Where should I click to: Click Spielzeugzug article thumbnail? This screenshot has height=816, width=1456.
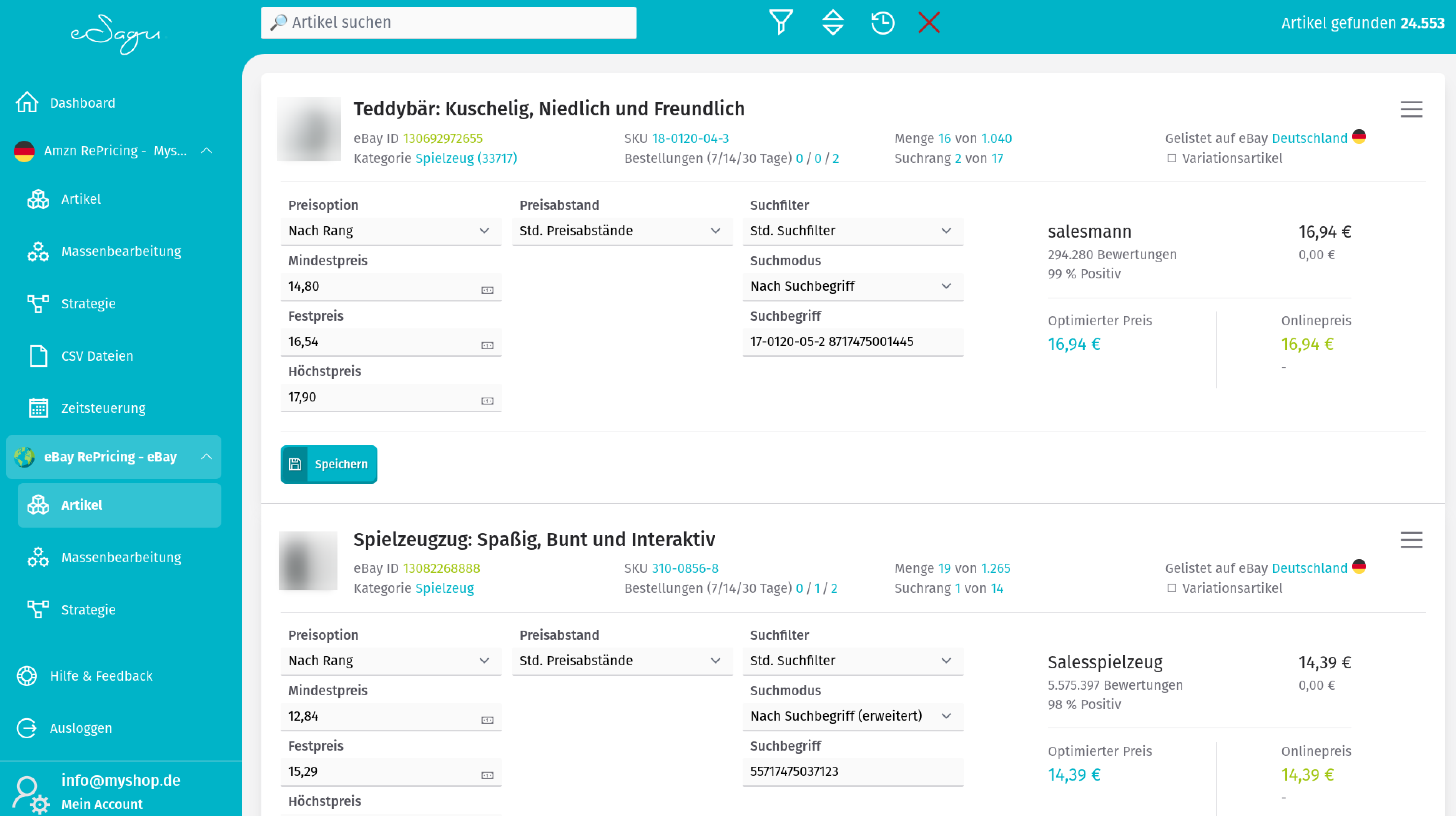[309, 560]
